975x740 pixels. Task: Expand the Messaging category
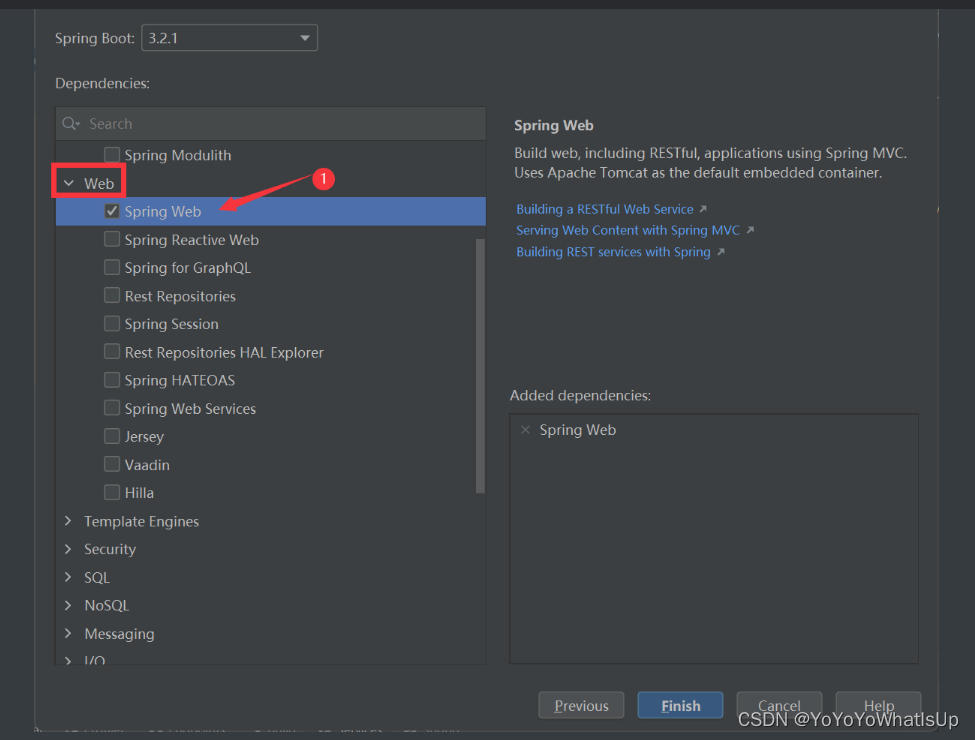click(68, 634)
